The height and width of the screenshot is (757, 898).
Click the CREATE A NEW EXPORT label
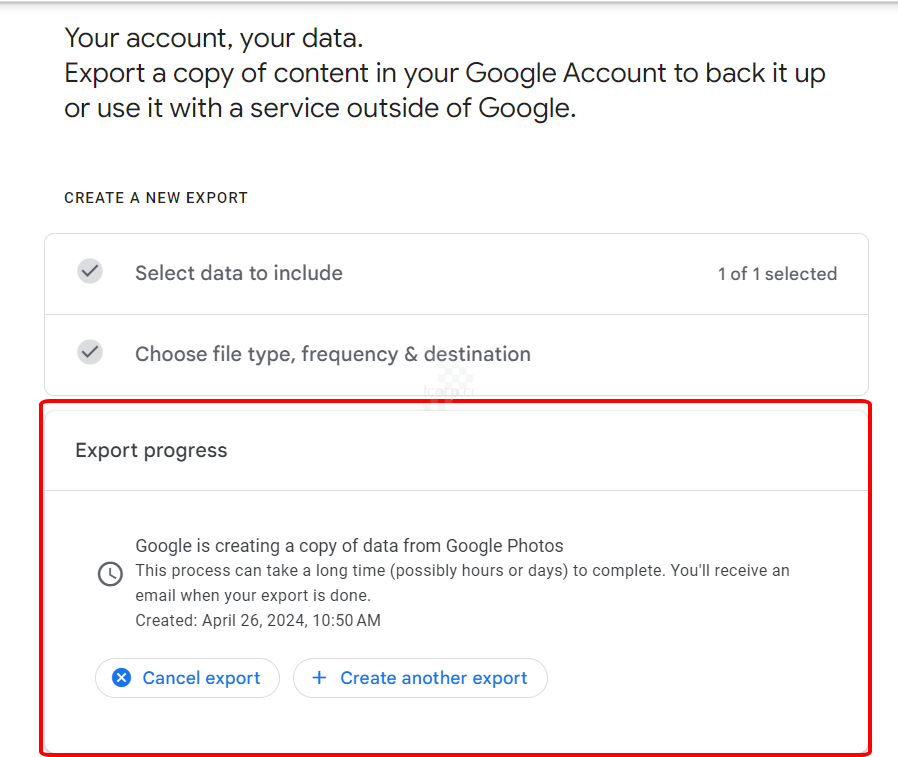click(156, 198)
